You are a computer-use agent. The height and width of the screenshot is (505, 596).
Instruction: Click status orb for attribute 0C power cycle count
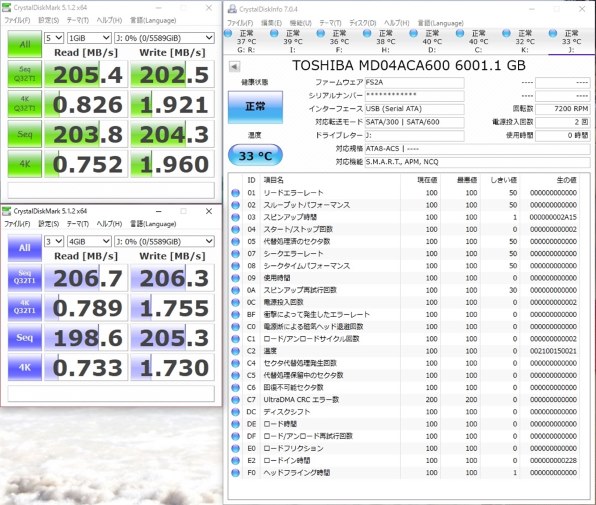[236, 302]
